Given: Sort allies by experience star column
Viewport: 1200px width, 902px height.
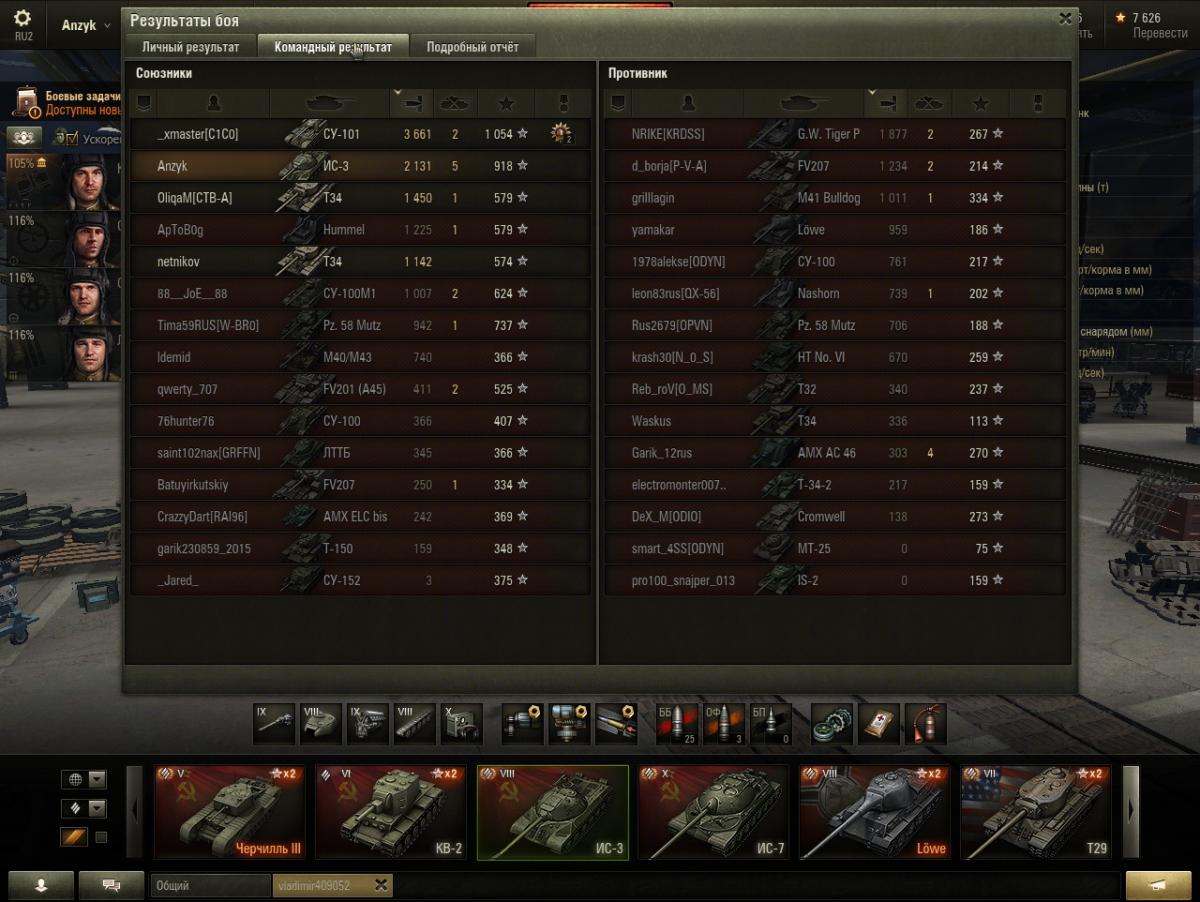Looking at the screenshot, I should (x=505, y=102).
